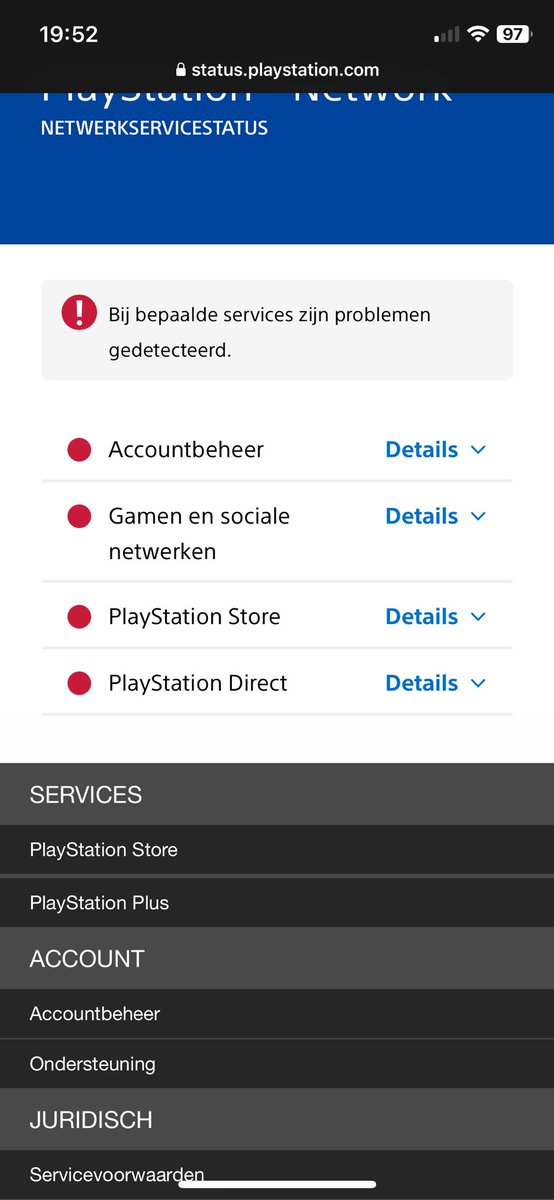
Task: Tap the lock icon in the address bar
Action: pos(181,70)
